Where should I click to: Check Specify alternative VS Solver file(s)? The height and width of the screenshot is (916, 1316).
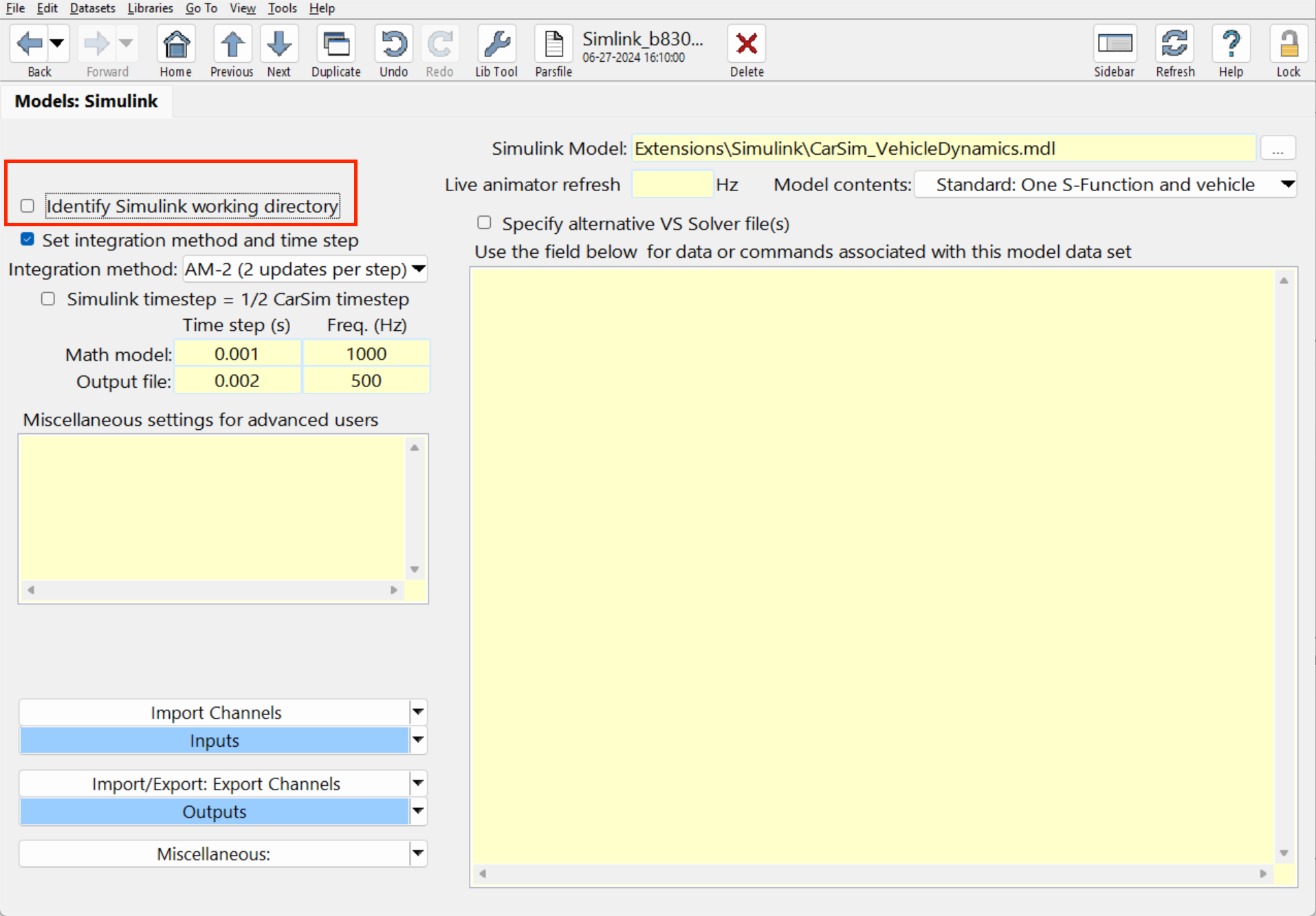(485, 223)
